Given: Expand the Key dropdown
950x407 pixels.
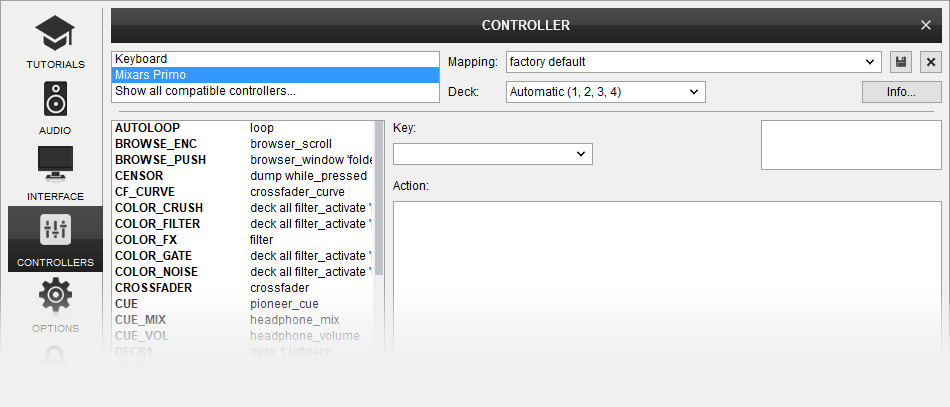Looking at the screenshot, I should click(x=493, y=154).
